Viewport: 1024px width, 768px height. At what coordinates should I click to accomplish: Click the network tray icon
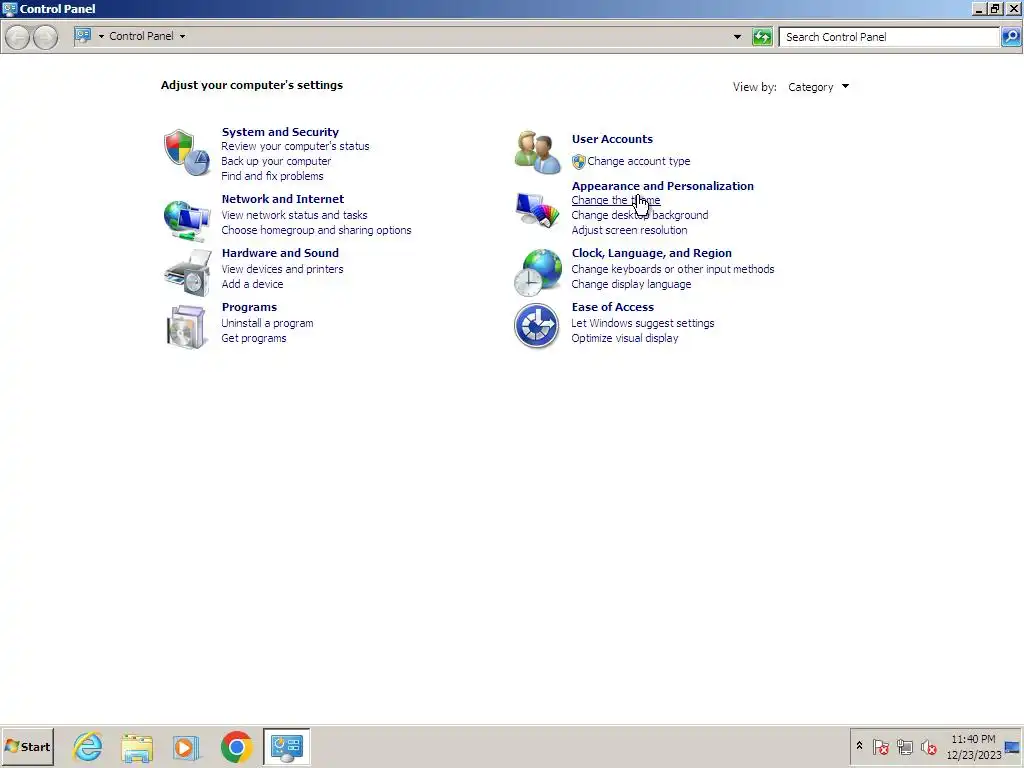pyautogui.click(x=904, y=746)
